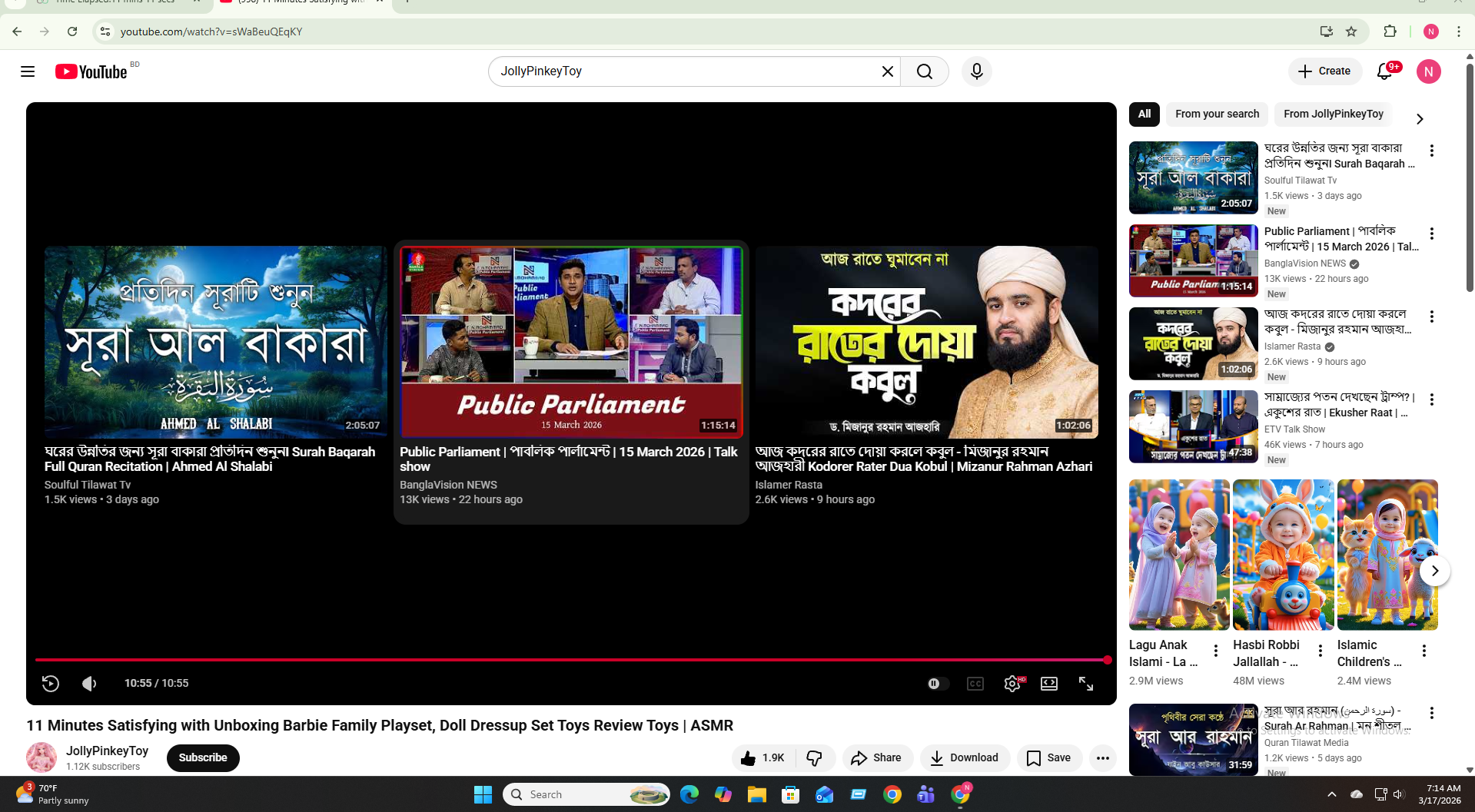The height and width of the screenshot is (812, 1475).
Task: Click the red video progress bar
Action: 571,660
